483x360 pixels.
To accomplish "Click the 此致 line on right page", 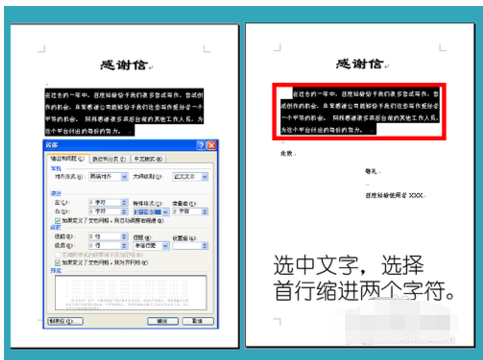I will pos(287,153).
